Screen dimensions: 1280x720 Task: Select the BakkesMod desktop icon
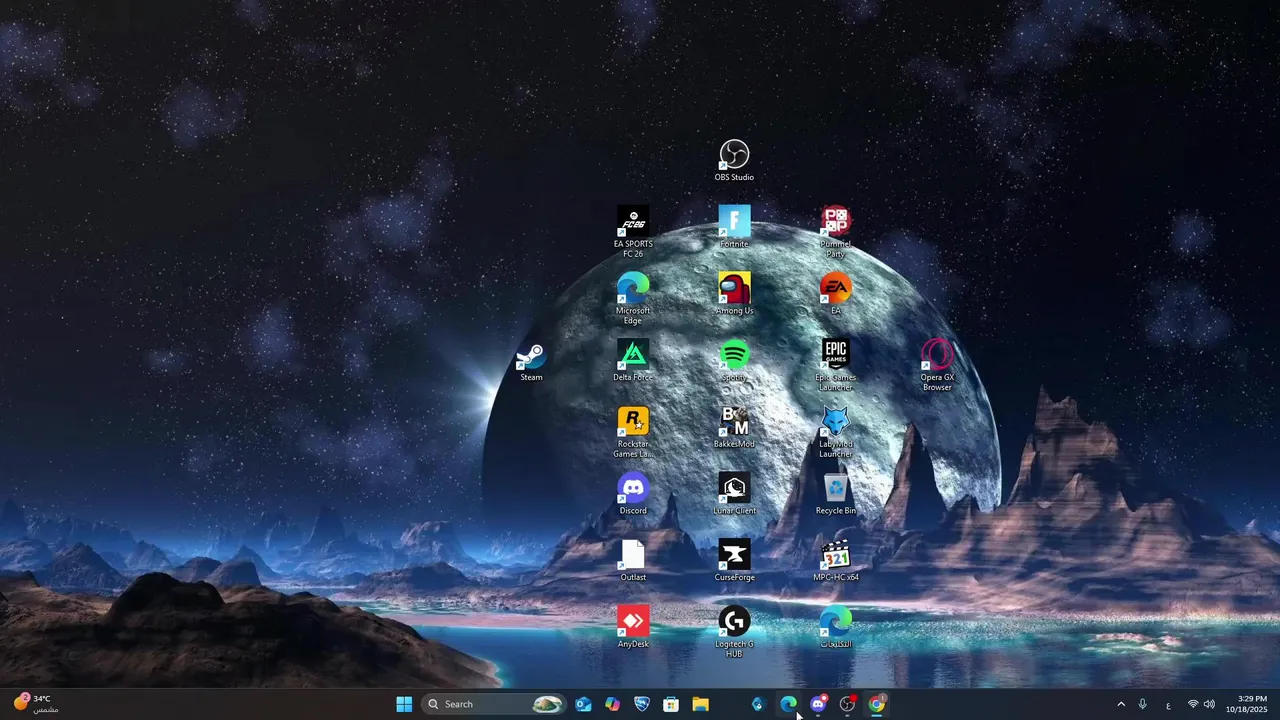click(734, 428)
